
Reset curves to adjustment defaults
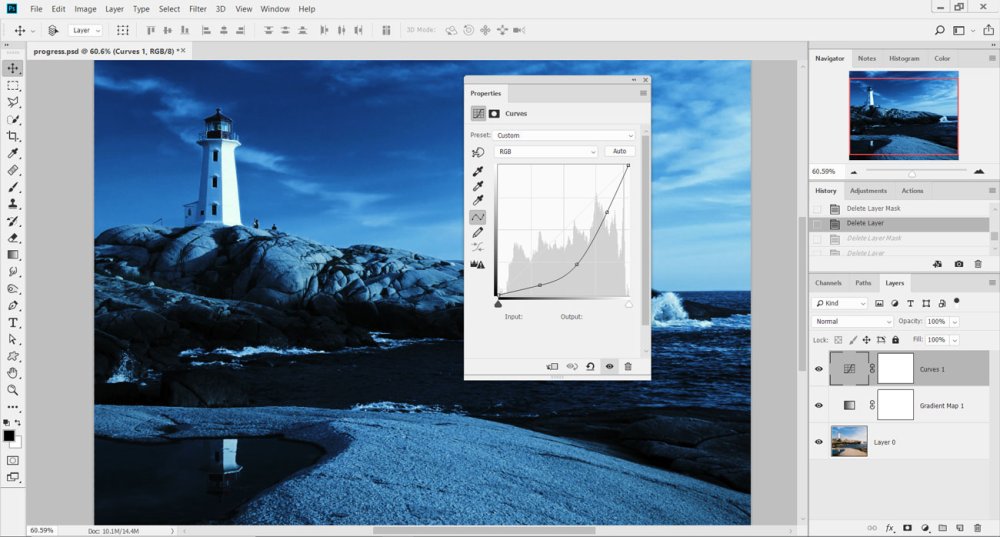(590, 366)
